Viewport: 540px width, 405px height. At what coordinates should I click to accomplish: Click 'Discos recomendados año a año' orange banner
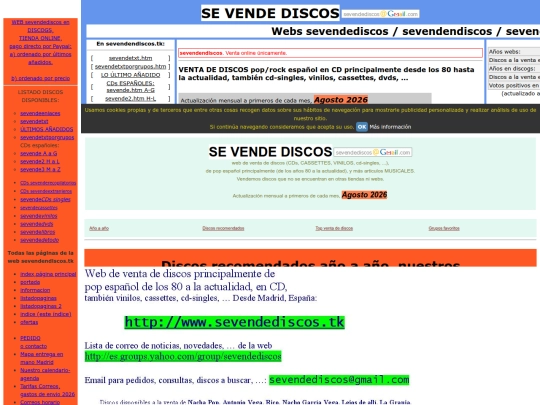310,258
